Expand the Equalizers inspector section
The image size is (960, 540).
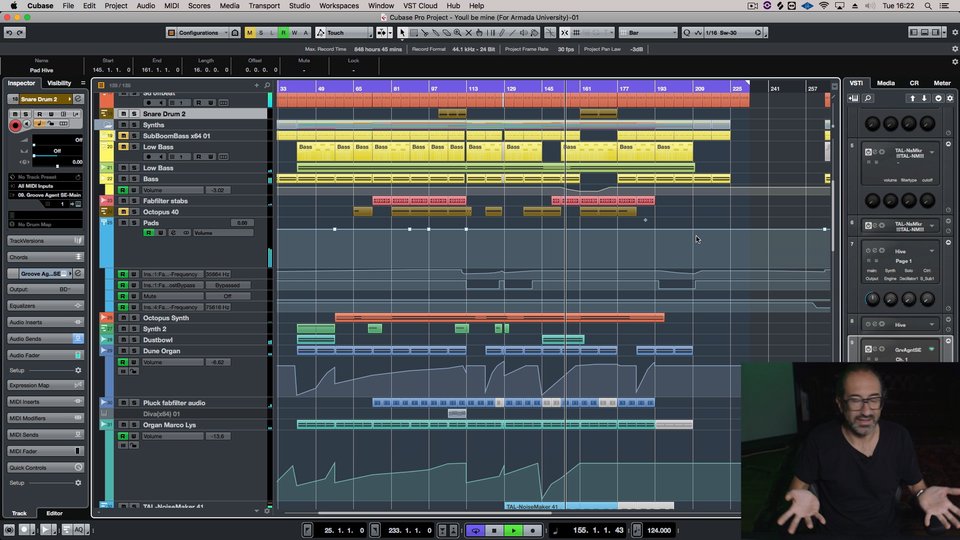point(45,306)
